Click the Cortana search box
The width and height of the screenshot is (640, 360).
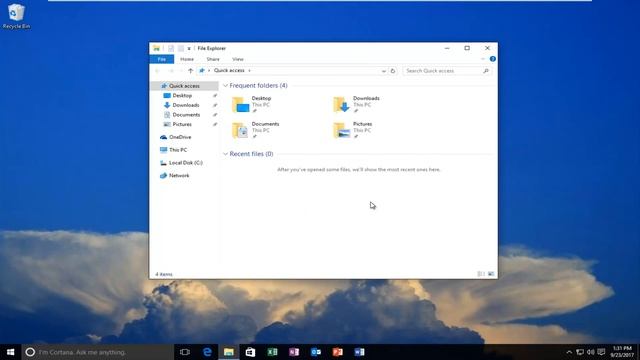(98, 352)
